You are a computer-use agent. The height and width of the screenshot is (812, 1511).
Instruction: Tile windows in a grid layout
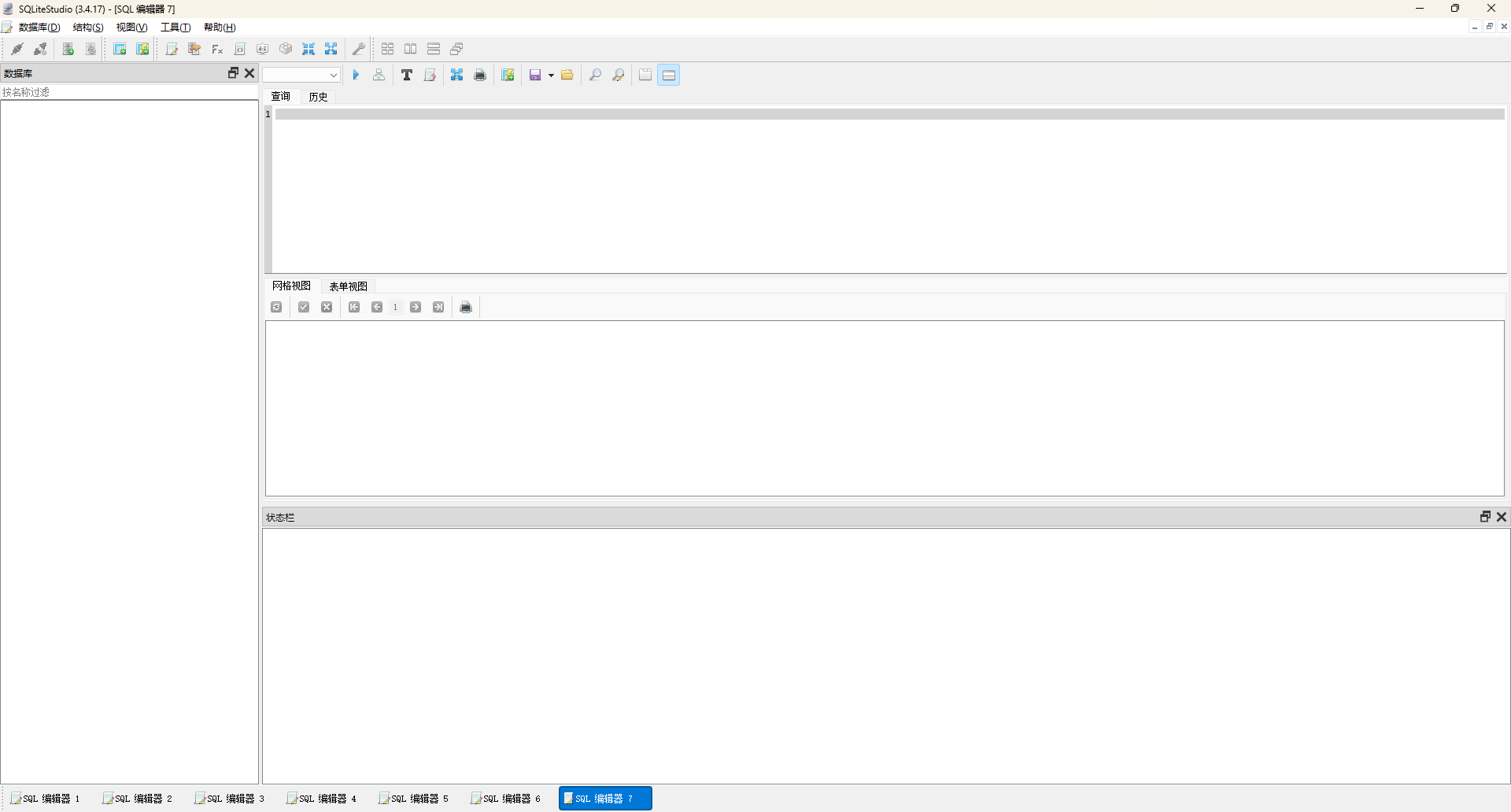pos(388,49)
